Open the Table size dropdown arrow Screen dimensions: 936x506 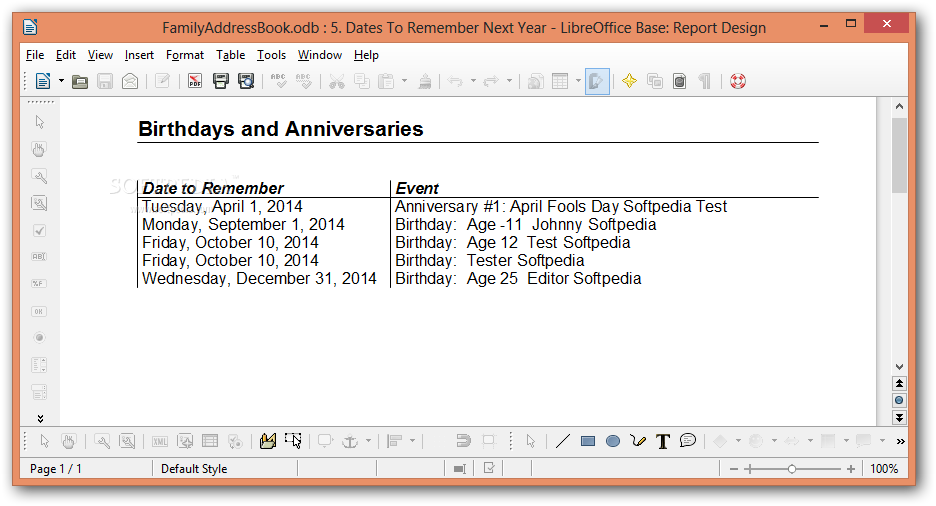[x=578, y=81]
